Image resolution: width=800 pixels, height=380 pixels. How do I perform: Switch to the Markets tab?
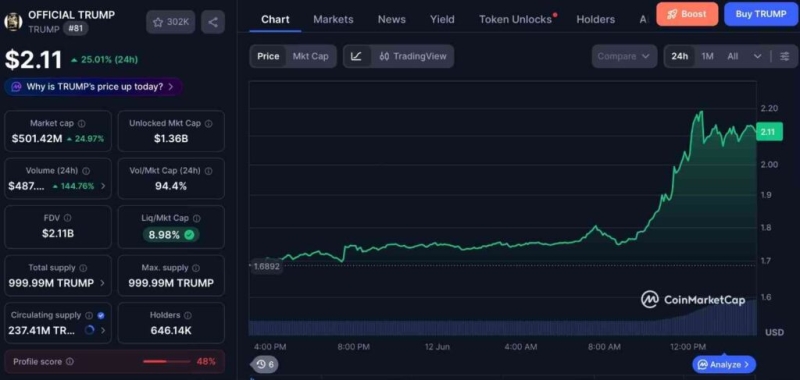[x=333, y=19]
